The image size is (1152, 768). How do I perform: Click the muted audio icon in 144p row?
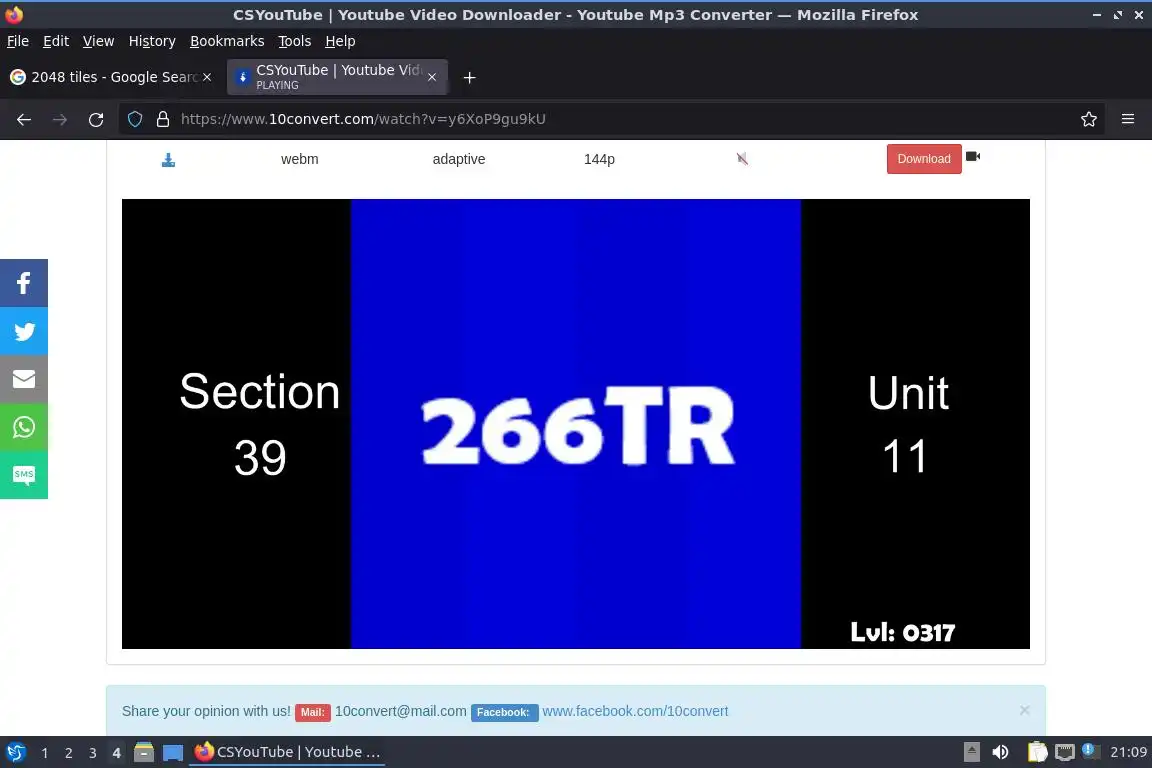coord(742,159)
